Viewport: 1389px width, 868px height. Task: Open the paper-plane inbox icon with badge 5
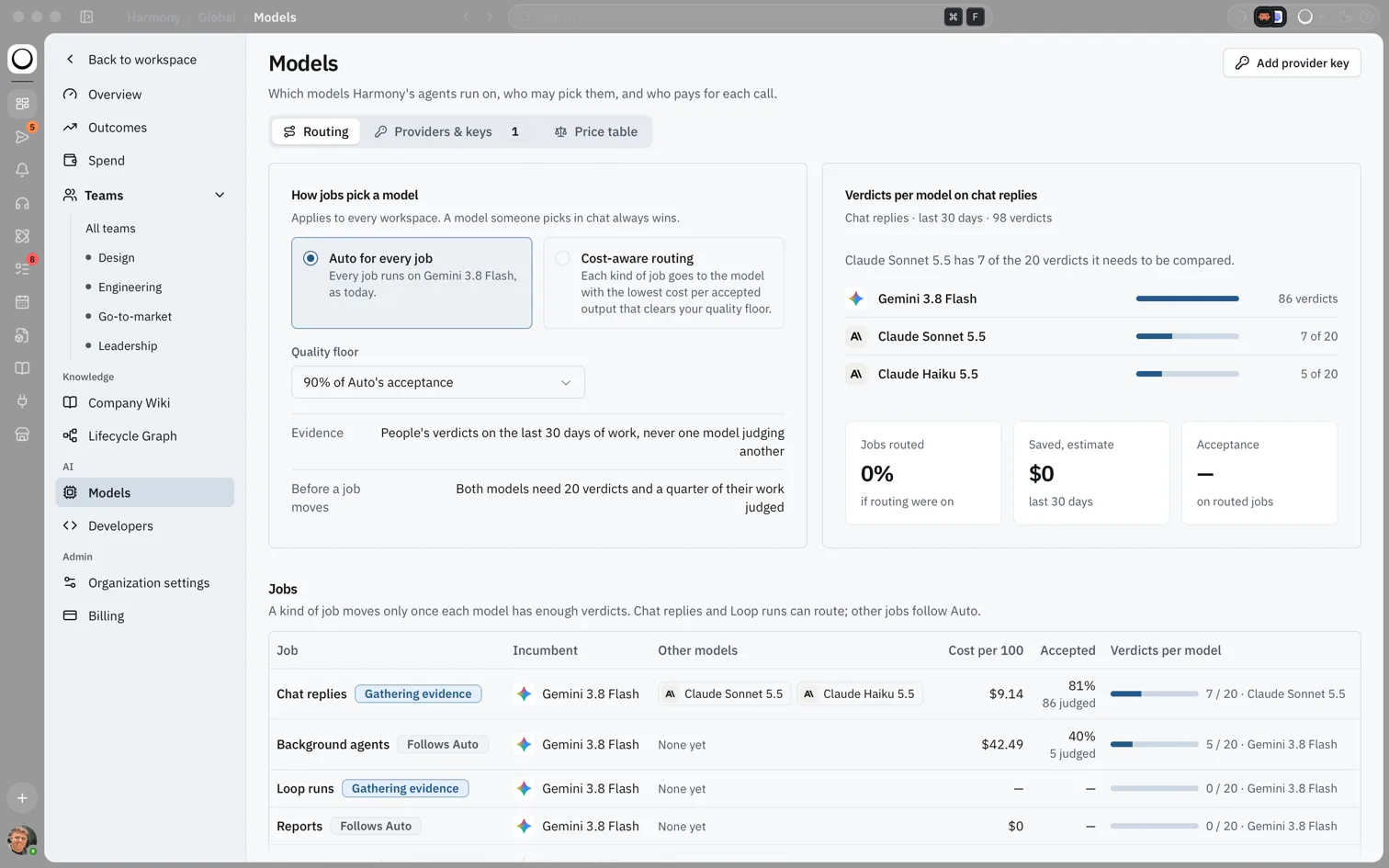(x=22, y=137)
